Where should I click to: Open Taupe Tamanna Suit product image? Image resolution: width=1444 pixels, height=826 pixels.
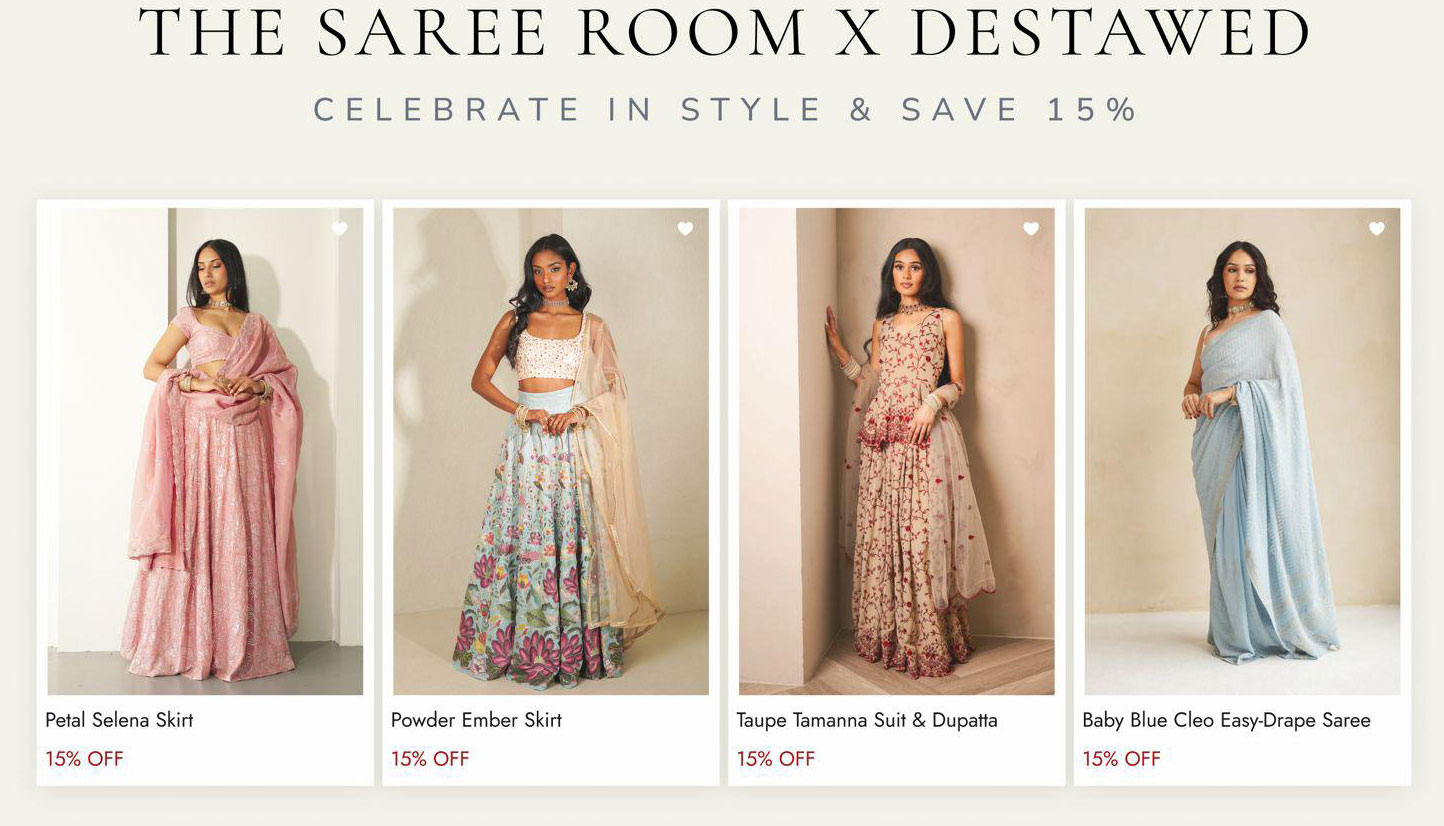pyautogui.click(x=896, y=451)
